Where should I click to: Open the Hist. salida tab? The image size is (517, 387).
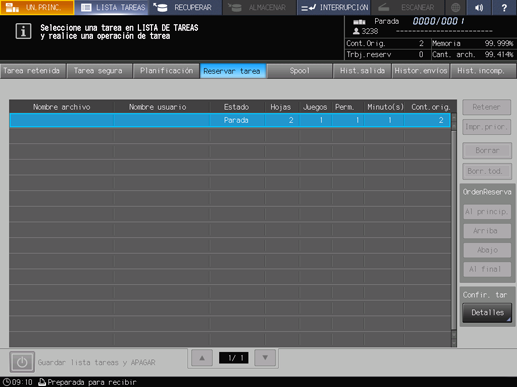(362, 71)
